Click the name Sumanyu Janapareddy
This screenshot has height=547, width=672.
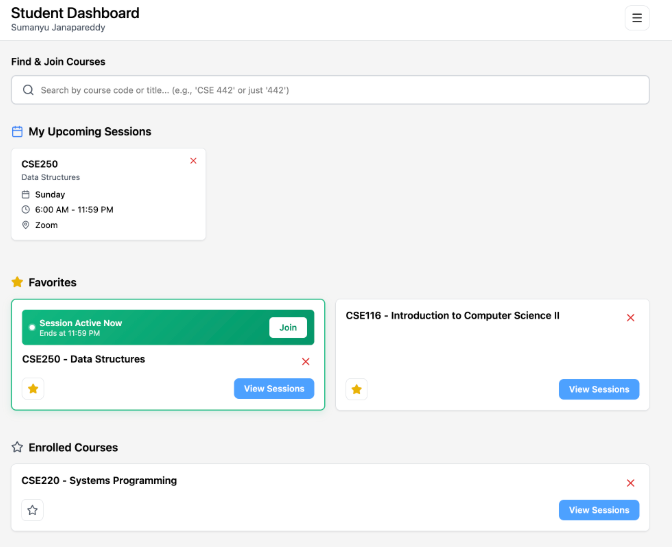58,27
